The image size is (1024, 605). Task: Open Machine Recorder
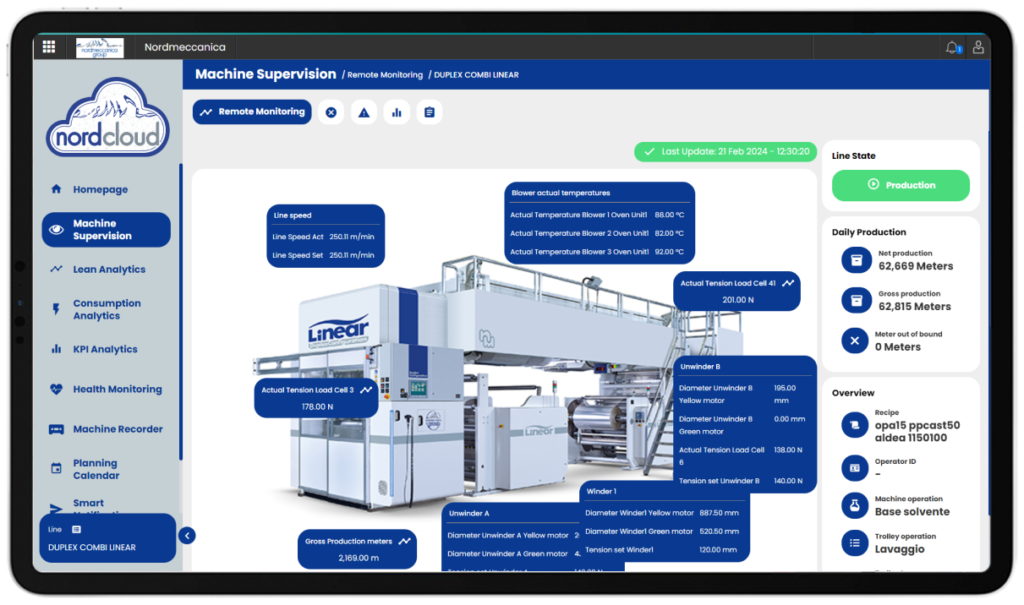[x=118, y=429]
